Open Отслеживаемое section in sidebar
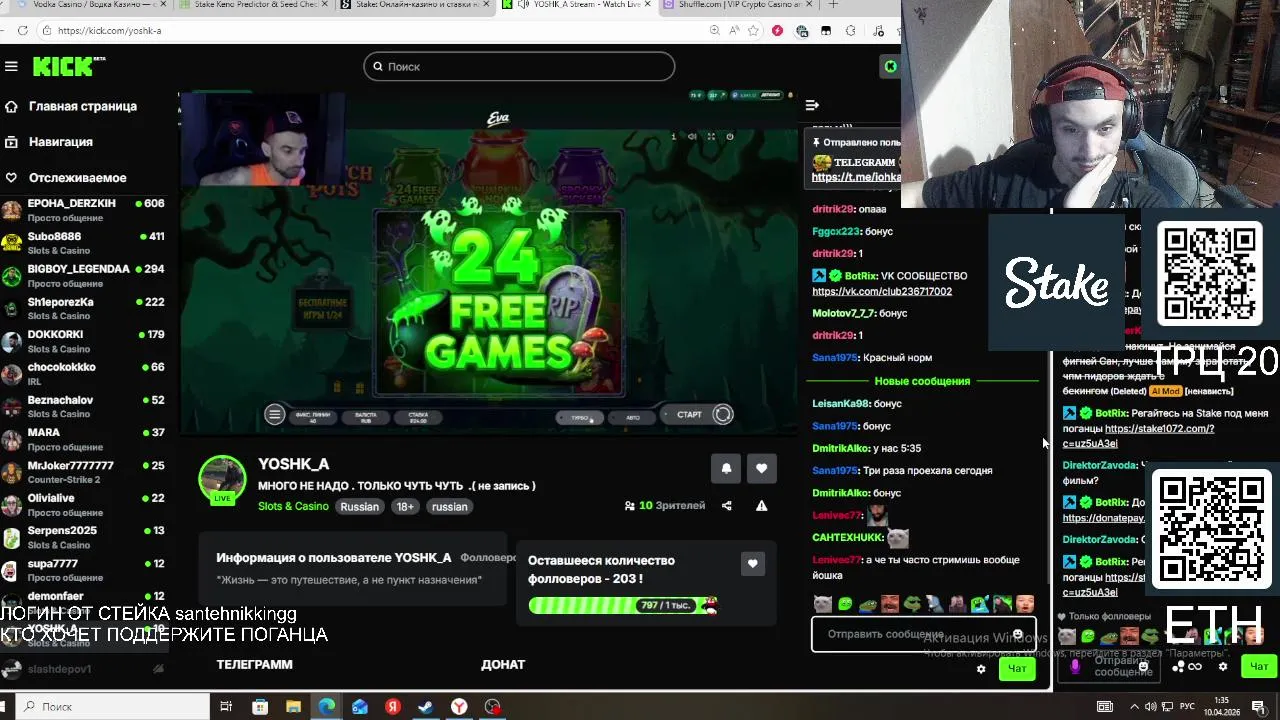The image size is (1280, 720). (x=65, y=178)
